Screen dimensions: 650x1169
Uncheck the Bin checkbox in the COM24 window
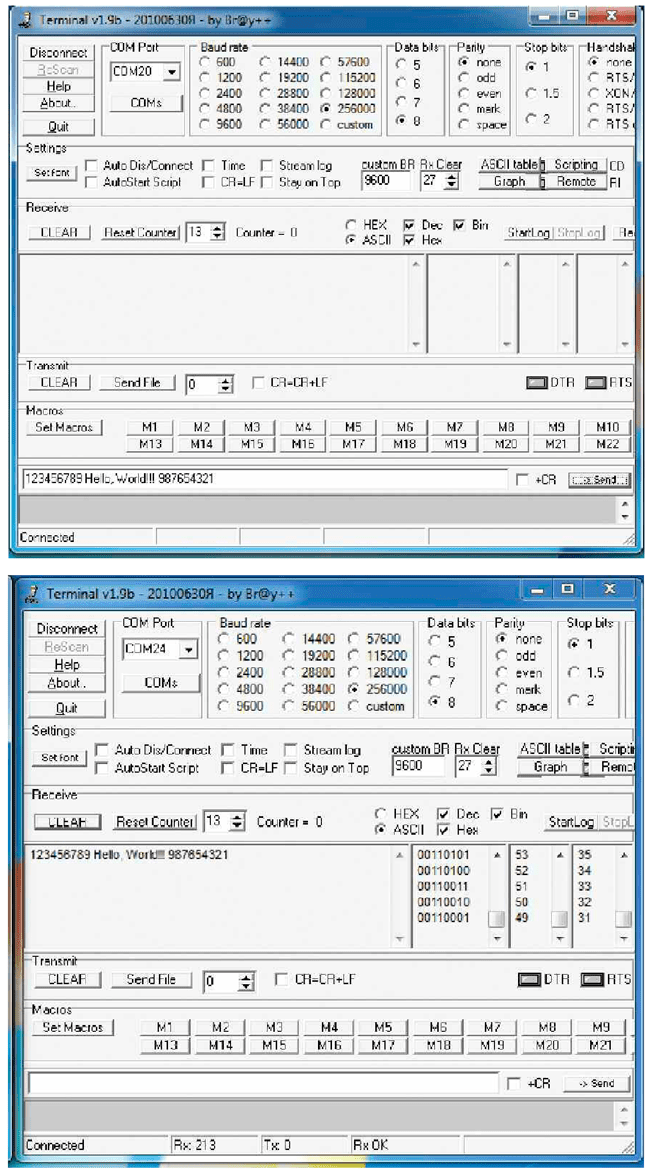(x=497, y=814)
